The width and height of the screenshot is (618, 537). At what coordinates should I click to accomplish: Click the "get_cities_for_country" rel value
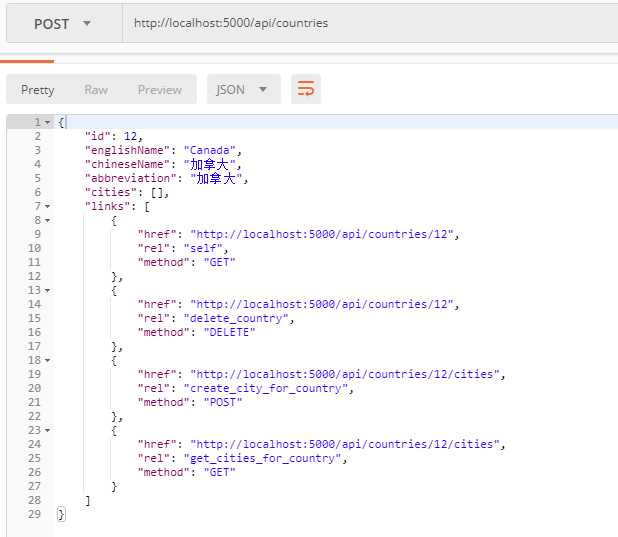(262, 458)
